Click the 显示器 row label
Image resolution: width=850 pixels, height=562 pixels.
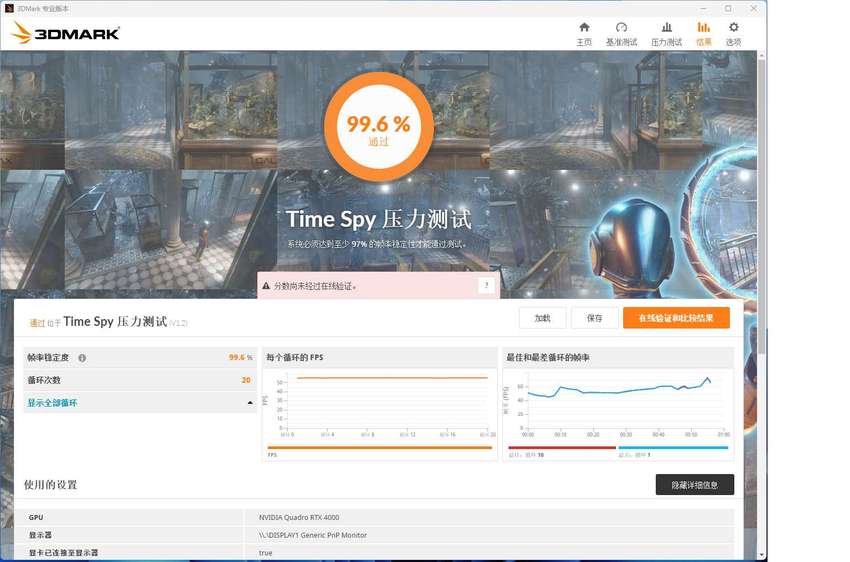(x=40, y=535)
